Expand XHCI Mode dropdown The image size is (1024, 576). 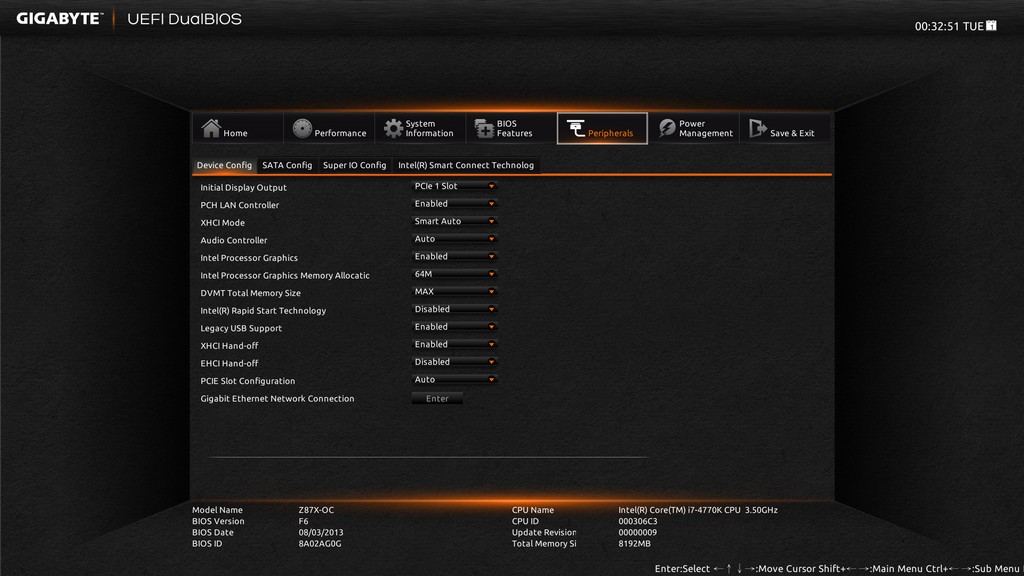coord(455,221)
